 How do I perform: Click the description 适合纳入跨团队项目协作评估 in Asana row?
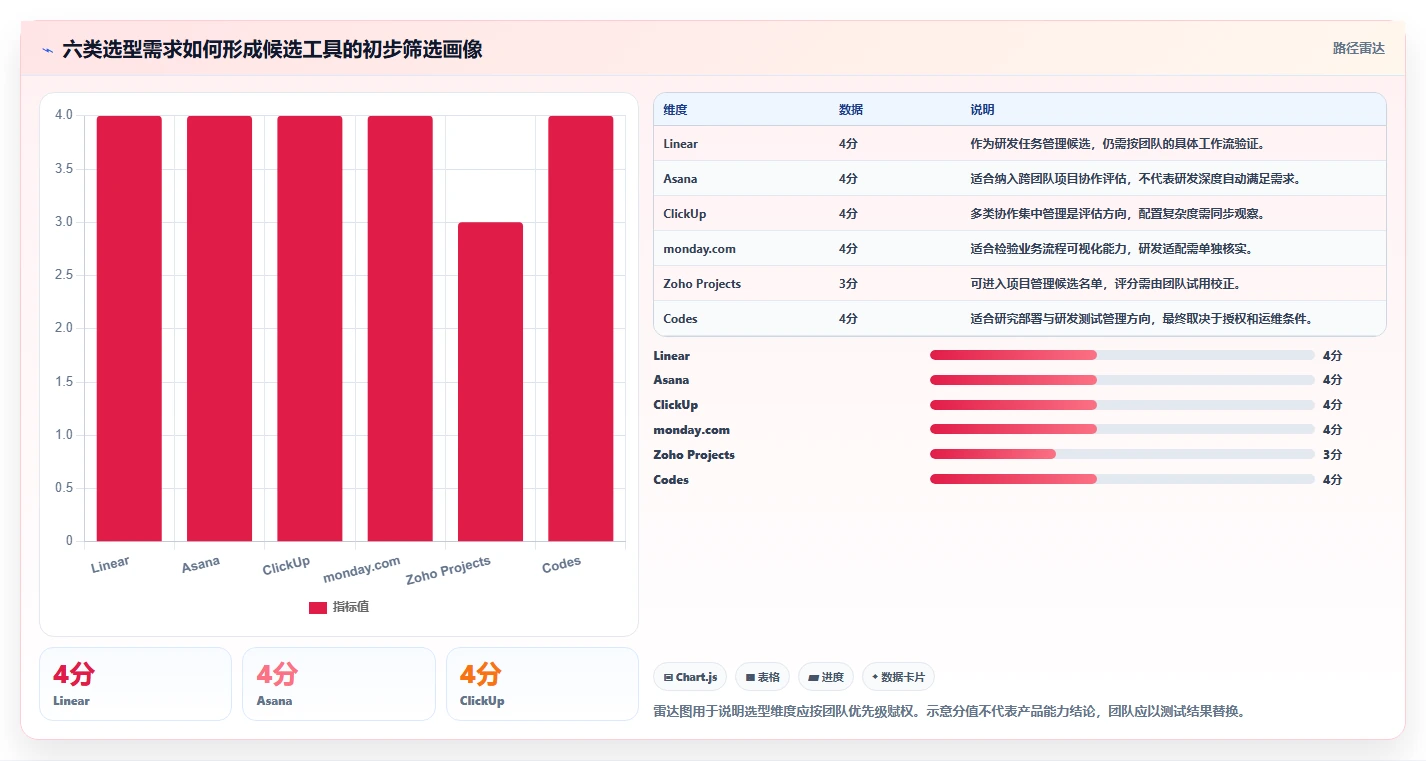[x=1135, y=179]
